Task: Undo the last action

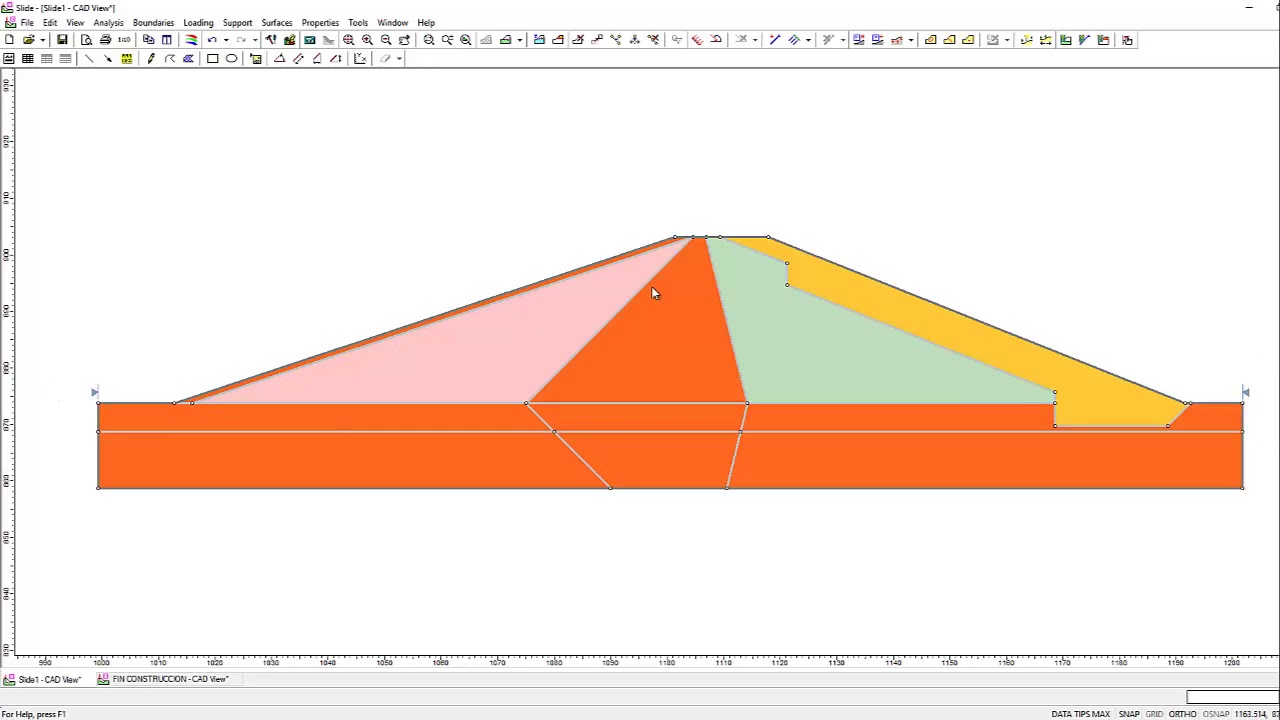Action: click(212, 40)
